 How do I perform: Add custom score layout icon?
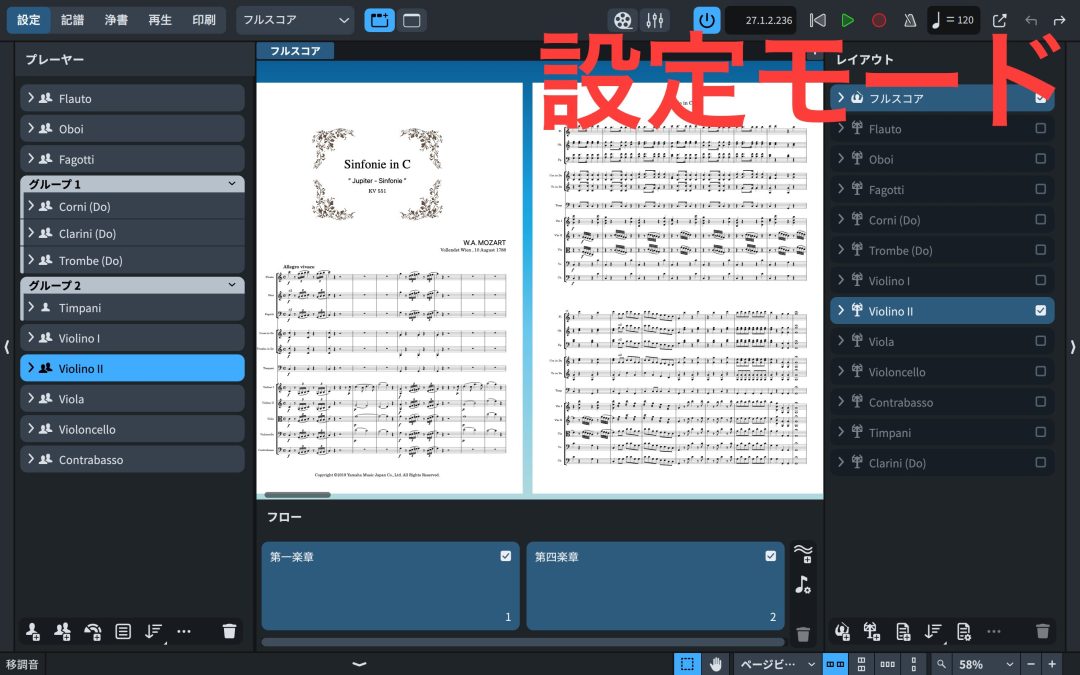903,631
